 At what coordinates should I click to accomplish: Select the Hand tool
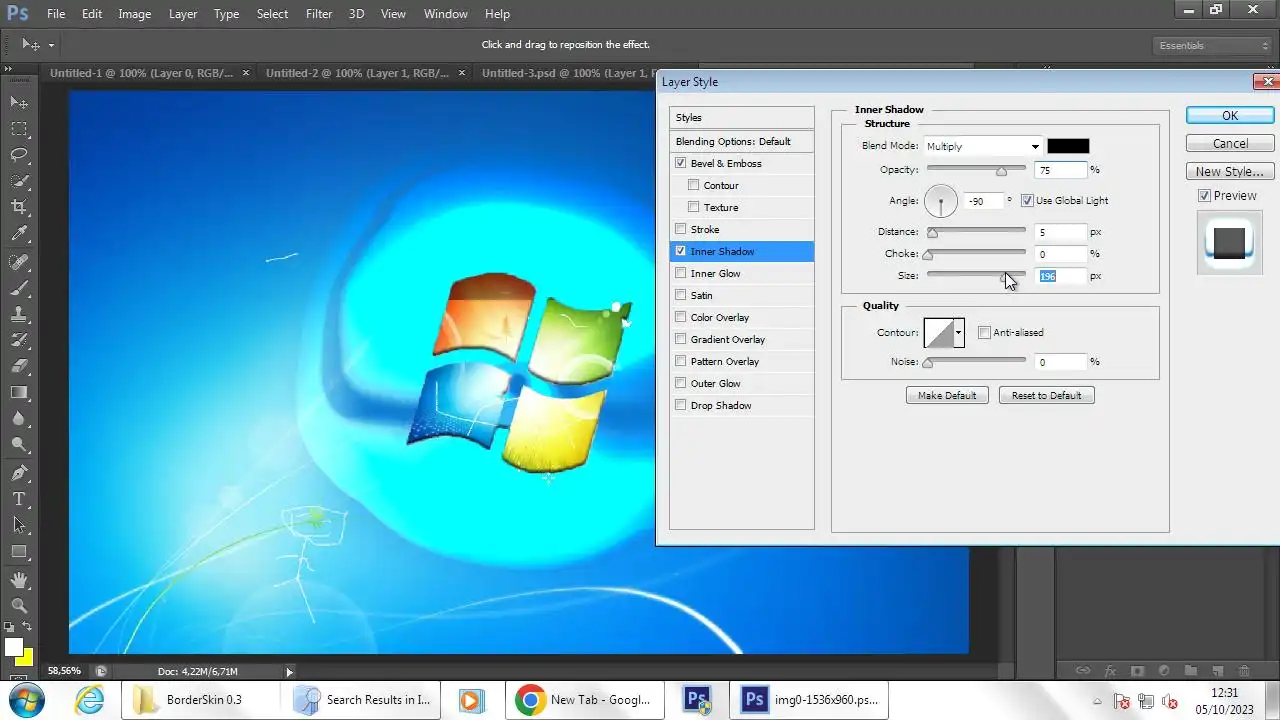tap(19, 579)
